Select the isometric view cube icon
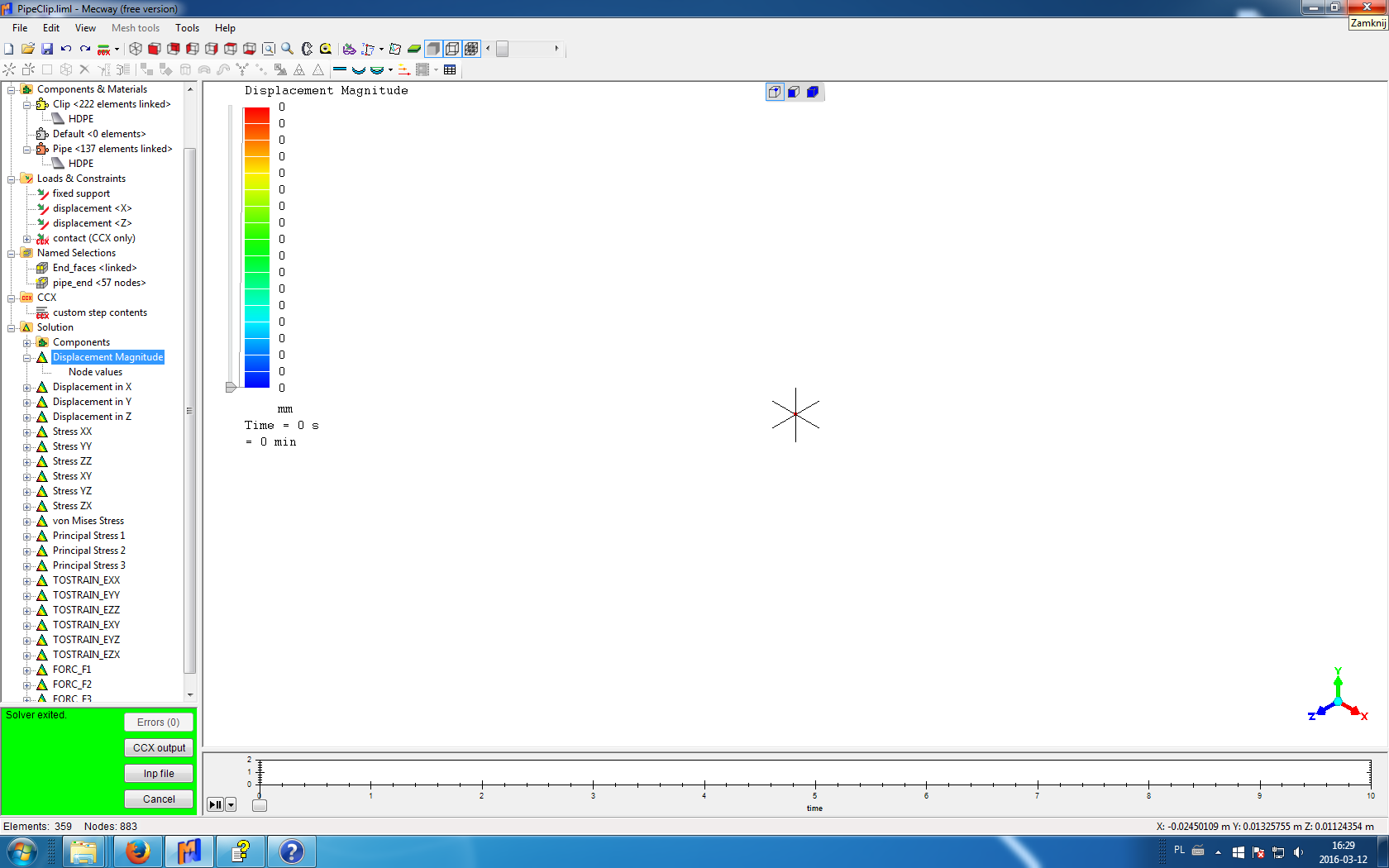 click(x=136, y=49)
